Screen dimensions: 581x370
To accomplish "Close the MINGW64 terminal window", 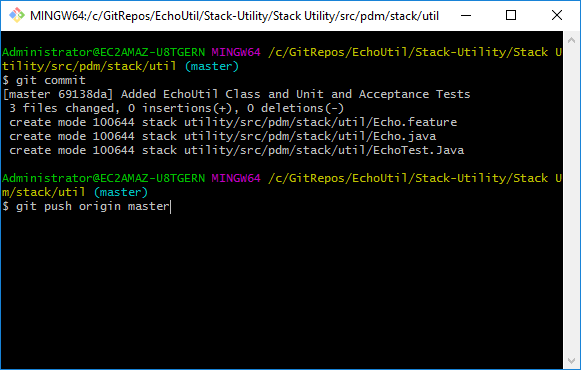I will coord(557,16).
